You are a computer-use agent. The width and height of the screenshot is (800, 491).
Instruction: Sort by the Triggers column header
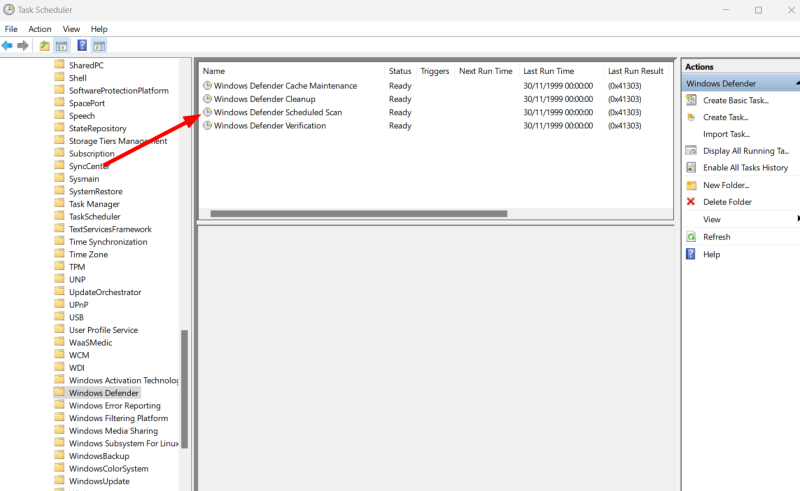[x=435, y=71]
